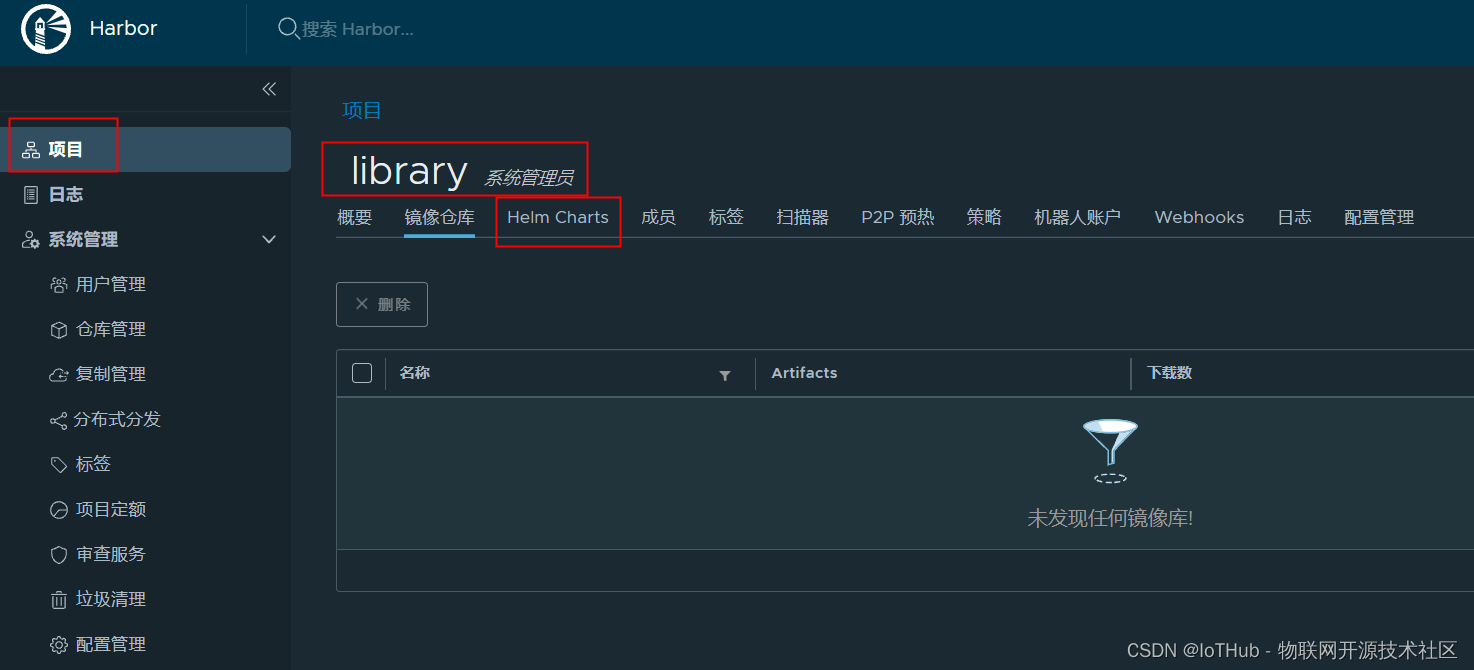
Task: Toggle the select-all checkbox in table header
Action: 362,373
